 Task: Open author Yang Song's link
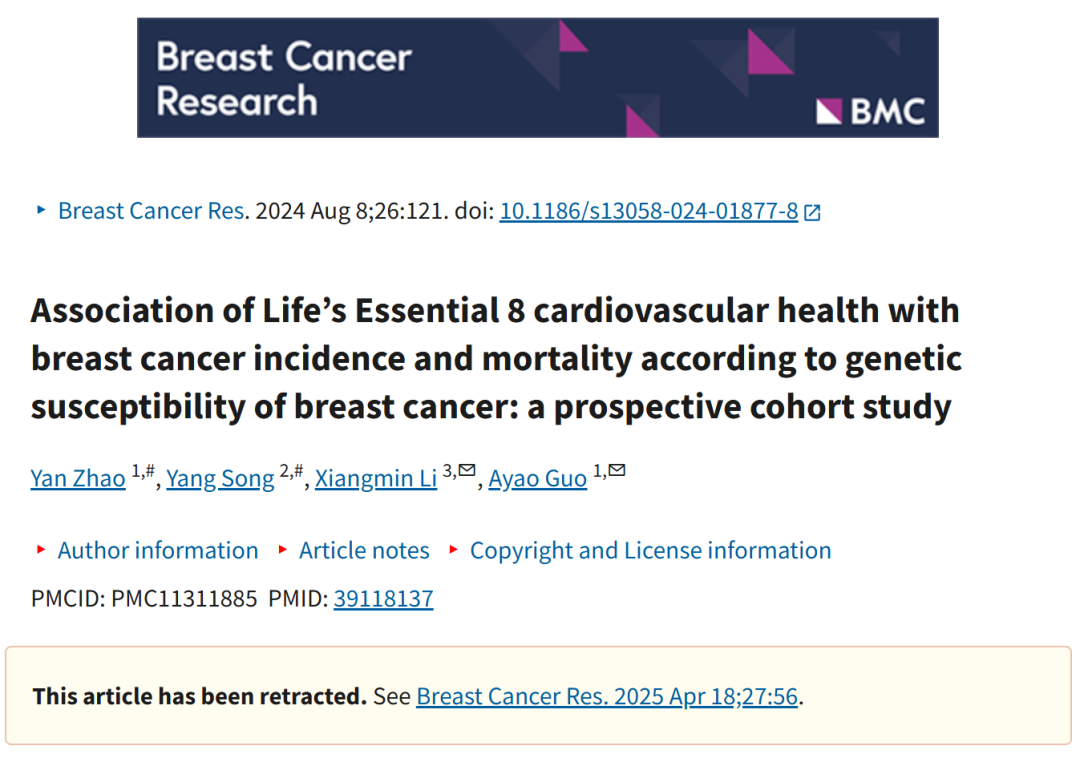coord(220,477)
